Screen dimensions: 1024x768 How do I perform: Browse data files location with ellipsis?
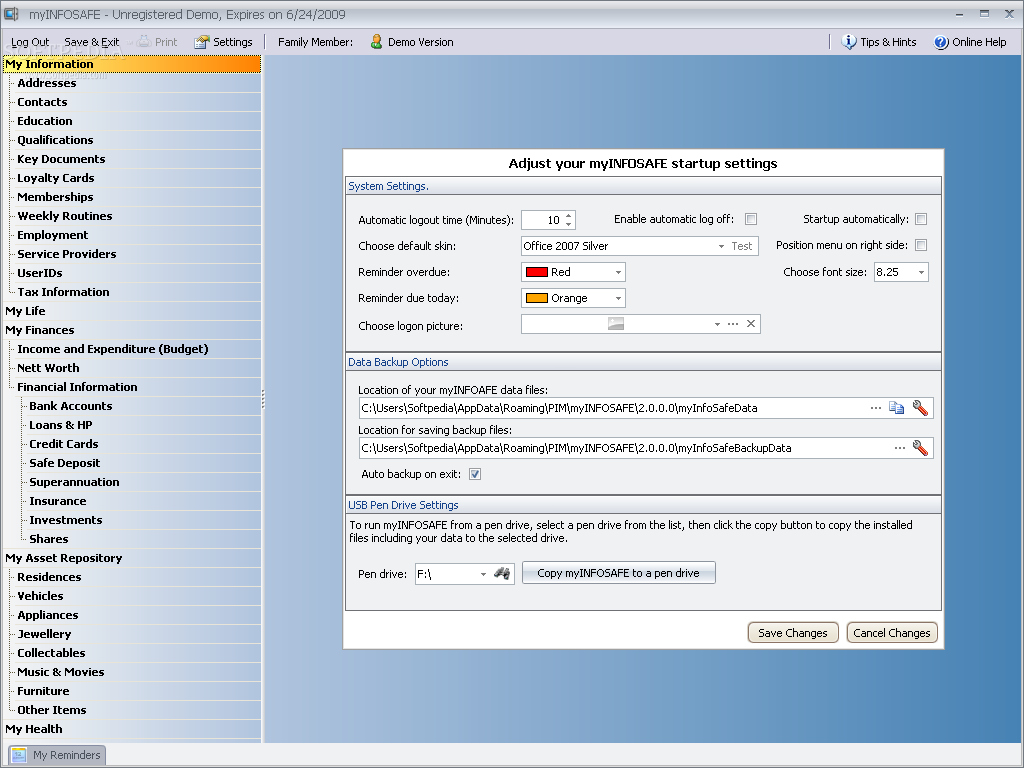point(876,408)
